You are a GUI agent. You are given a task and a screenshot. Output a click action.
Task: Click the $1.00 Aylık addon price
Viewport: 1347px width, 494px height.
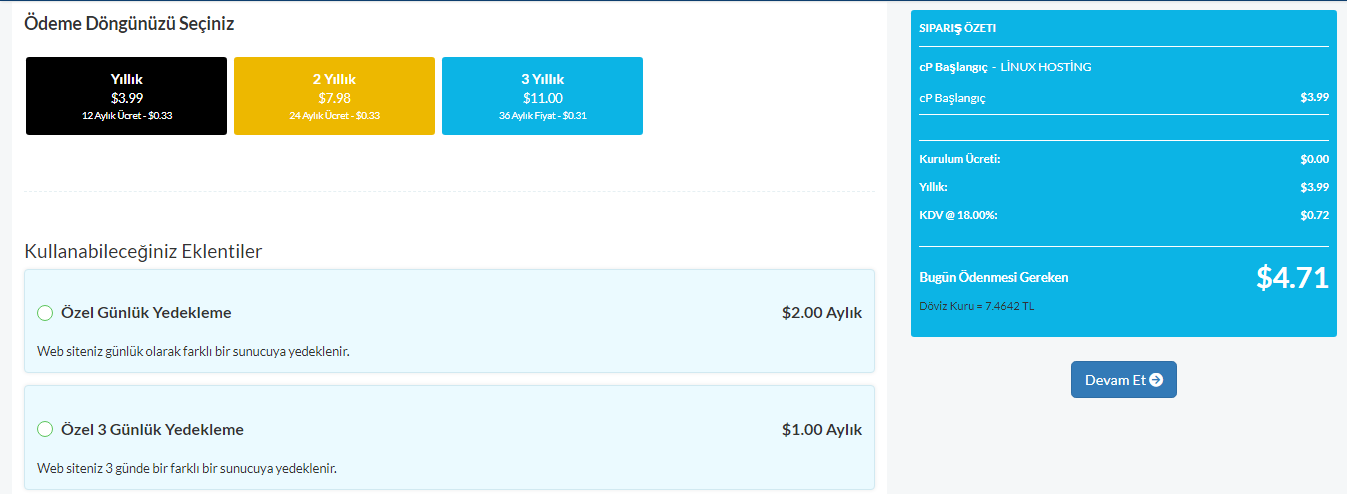(x=822, y=430)
